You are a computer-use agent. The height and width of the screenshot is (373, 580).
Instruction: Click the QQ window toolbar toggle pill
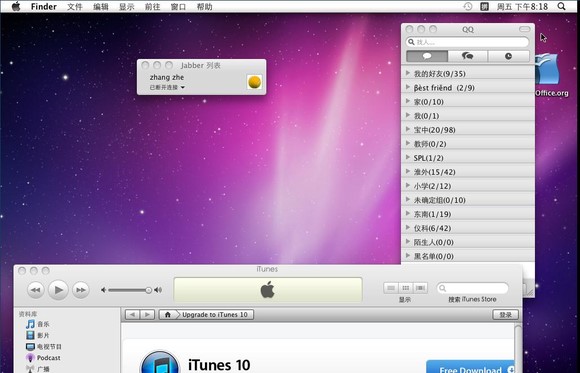(525, 29)
